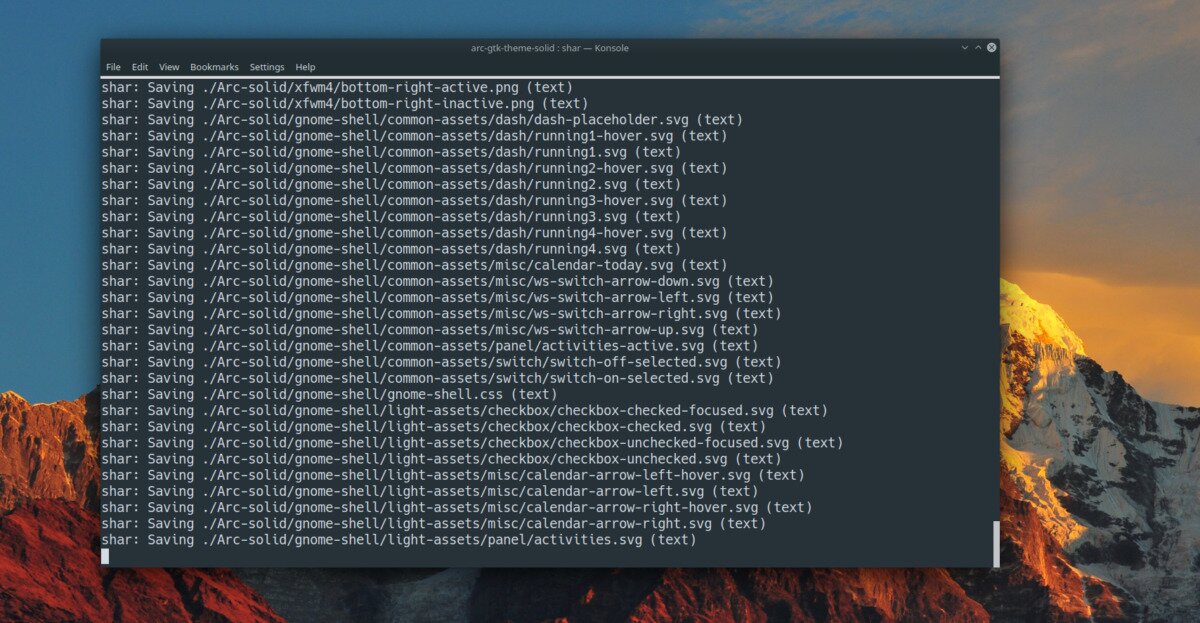Click the switch-on-selected.svg line
The image size is (1200, 623).
pyautogui.click(x=438, y=378)
